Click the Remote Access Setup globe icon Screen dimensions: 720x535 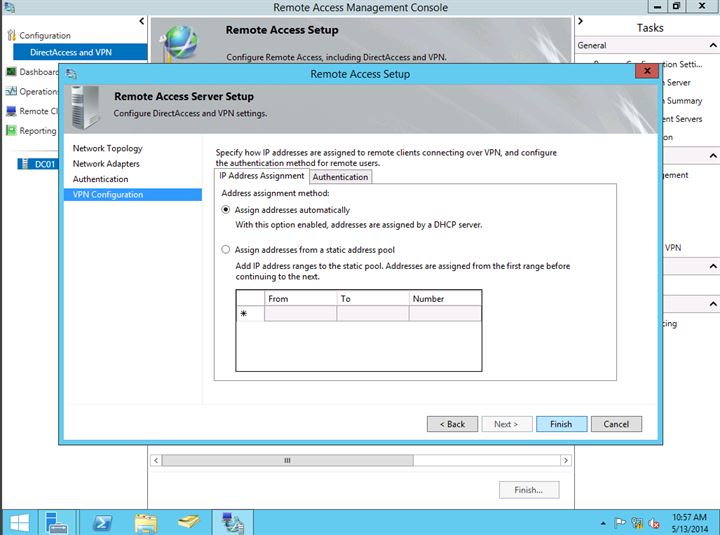181,42
